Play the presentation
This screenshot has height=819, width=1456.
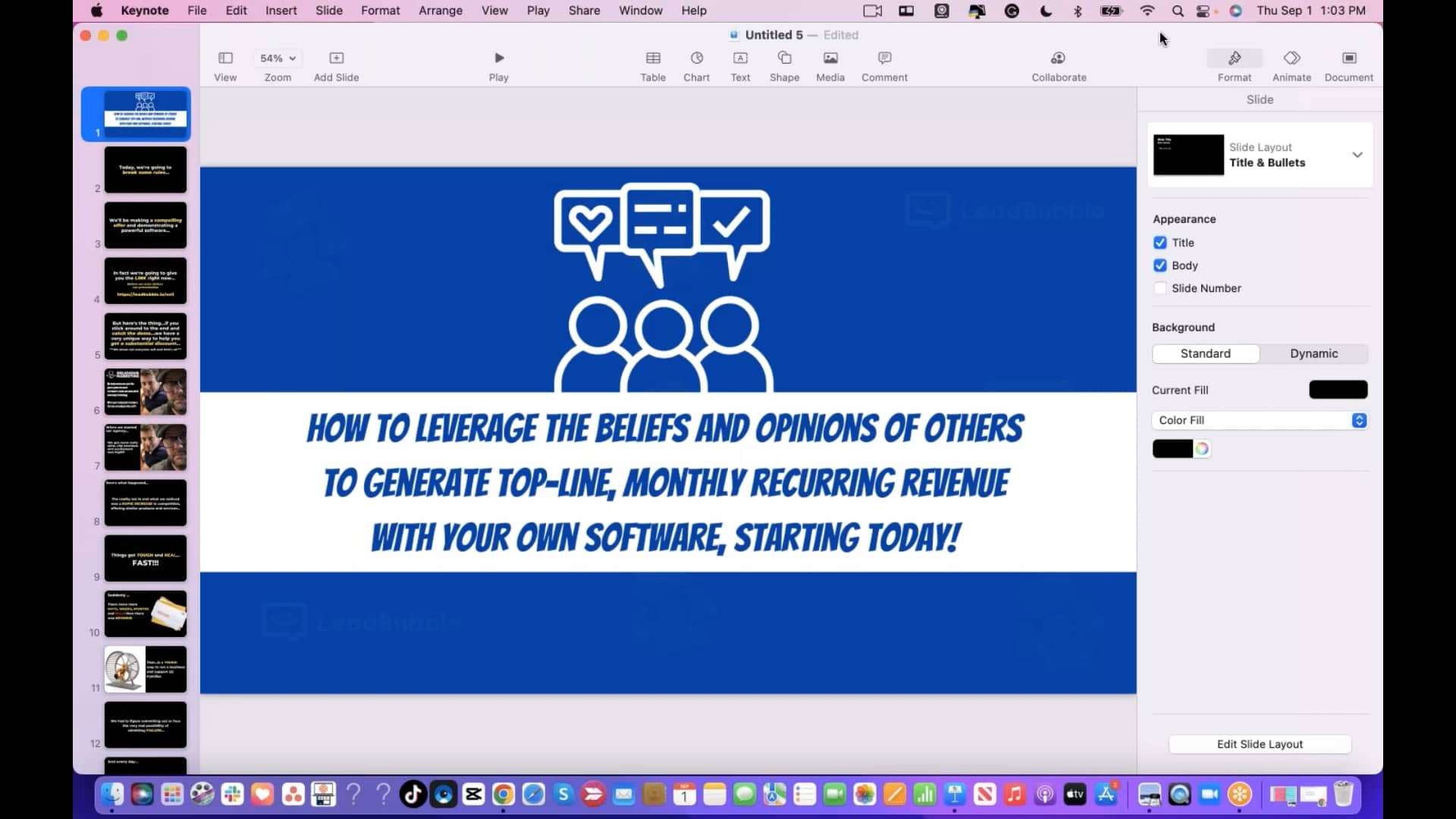[x=498, y=64]
